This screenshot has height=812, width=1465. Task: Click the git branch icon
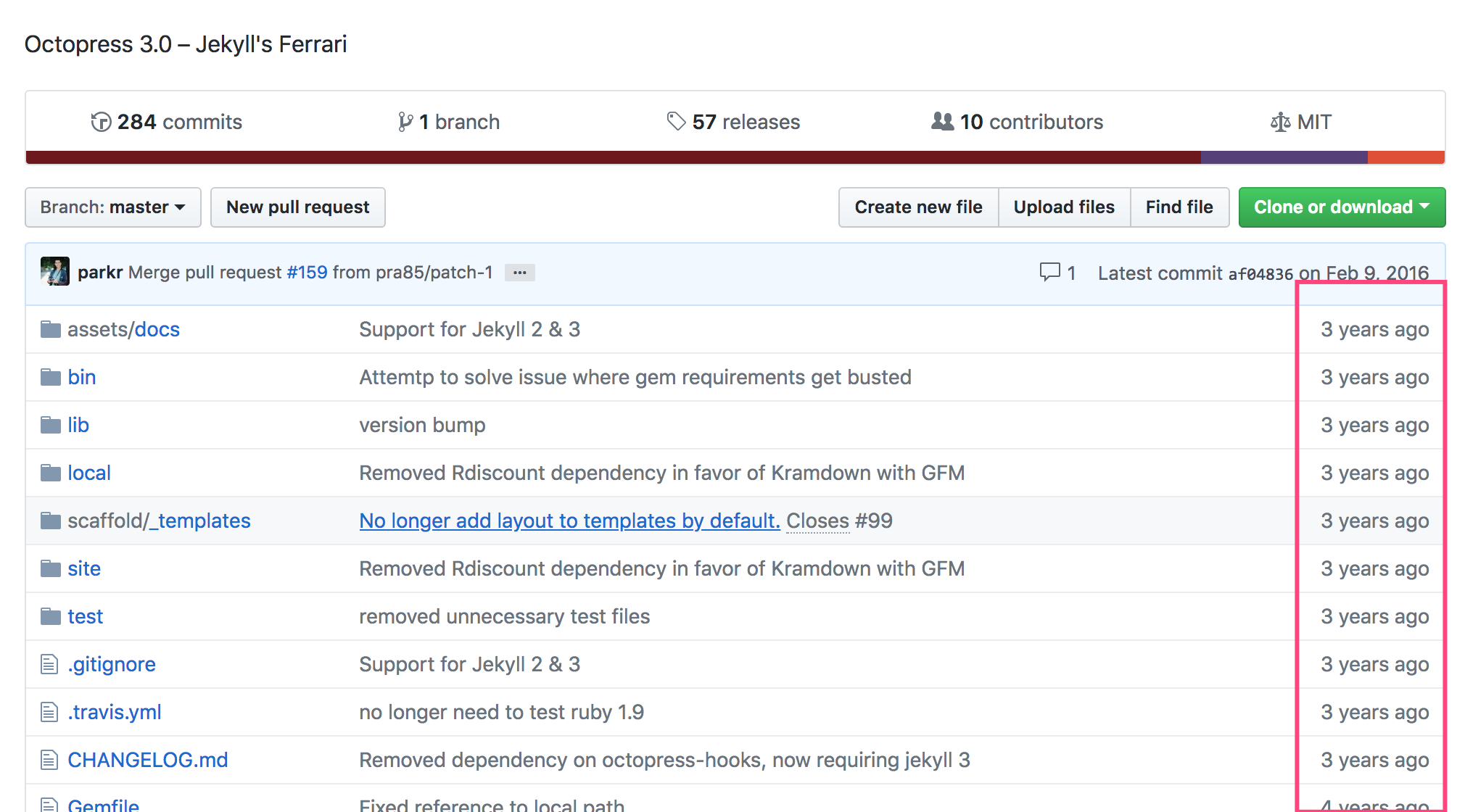(x=405, y=122)
